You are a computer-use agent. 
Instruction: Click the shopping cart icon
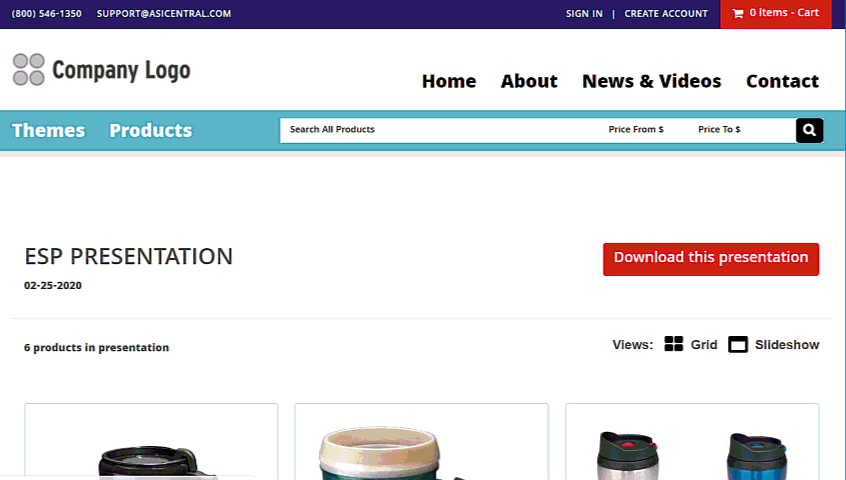coord(738,13)
